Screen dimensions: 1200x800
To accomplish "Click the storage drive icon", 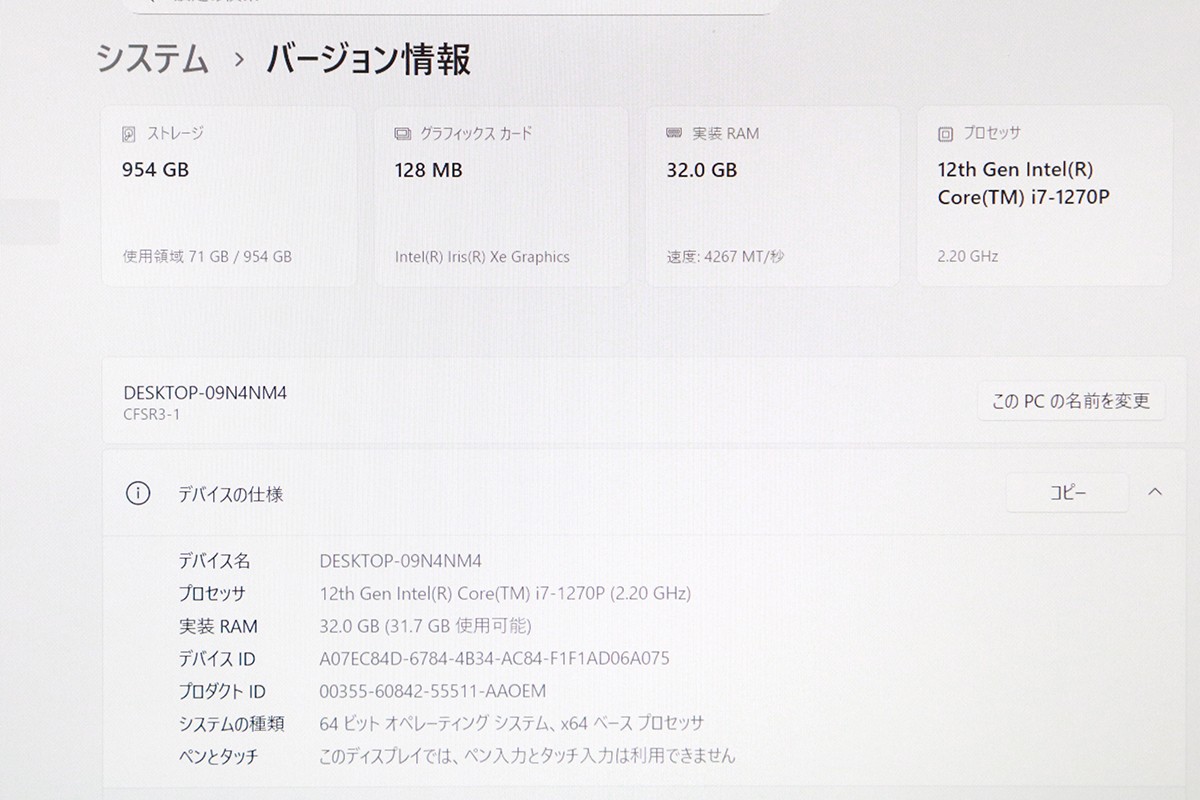I will tap(129, 133).
